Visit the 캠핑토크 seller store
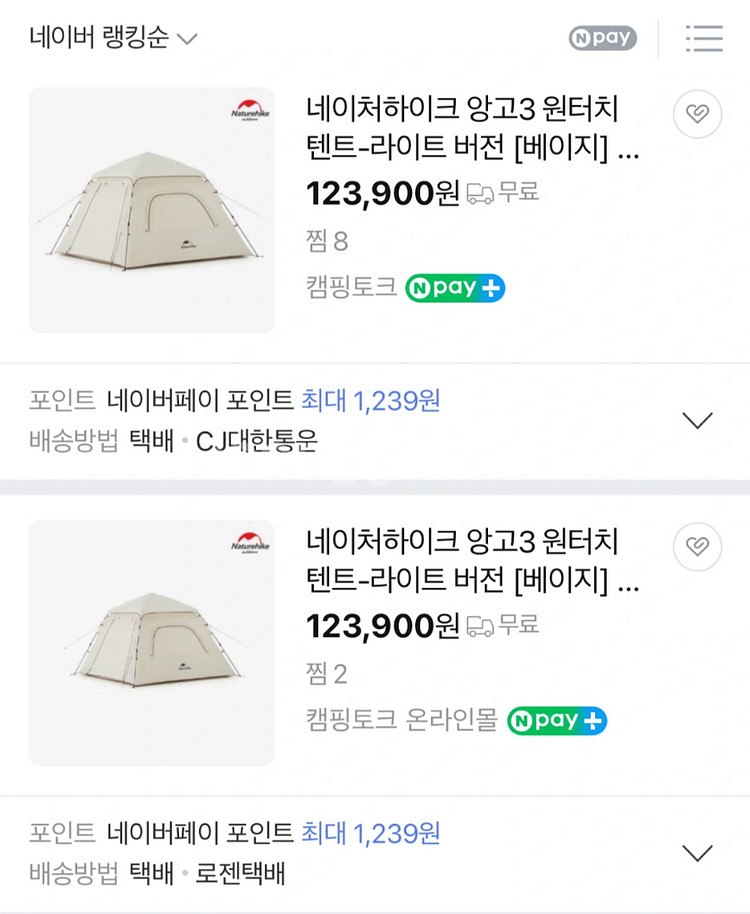This screenshot has height=914, width=750. 351,288
